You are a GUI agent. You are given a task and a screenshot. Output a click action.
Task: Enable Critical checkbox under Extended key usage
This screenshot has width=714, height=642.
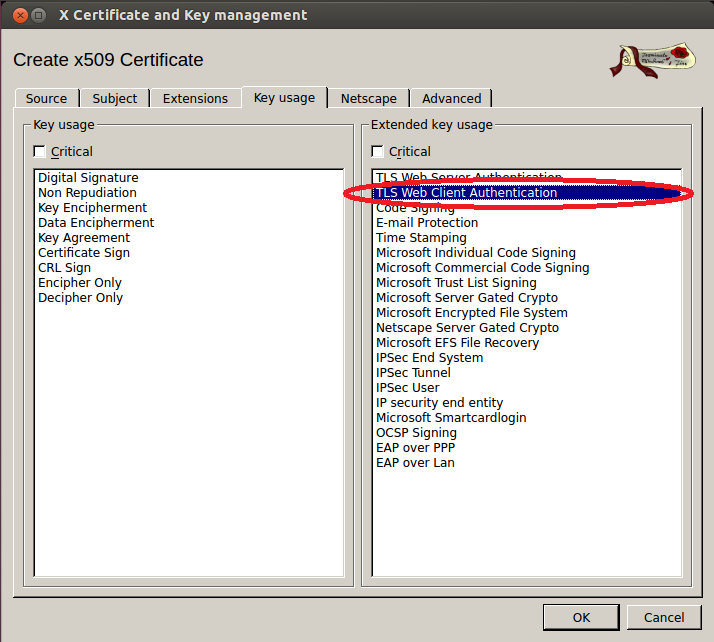tap(377, 151)
